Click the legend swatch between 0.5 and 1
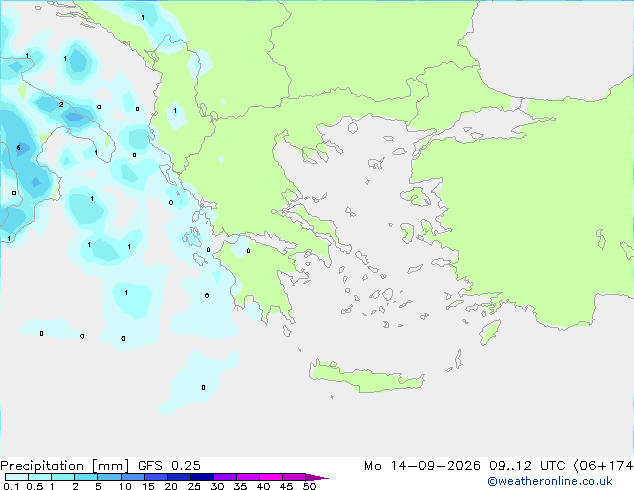The image size is (634, 490). pos(40,477)
